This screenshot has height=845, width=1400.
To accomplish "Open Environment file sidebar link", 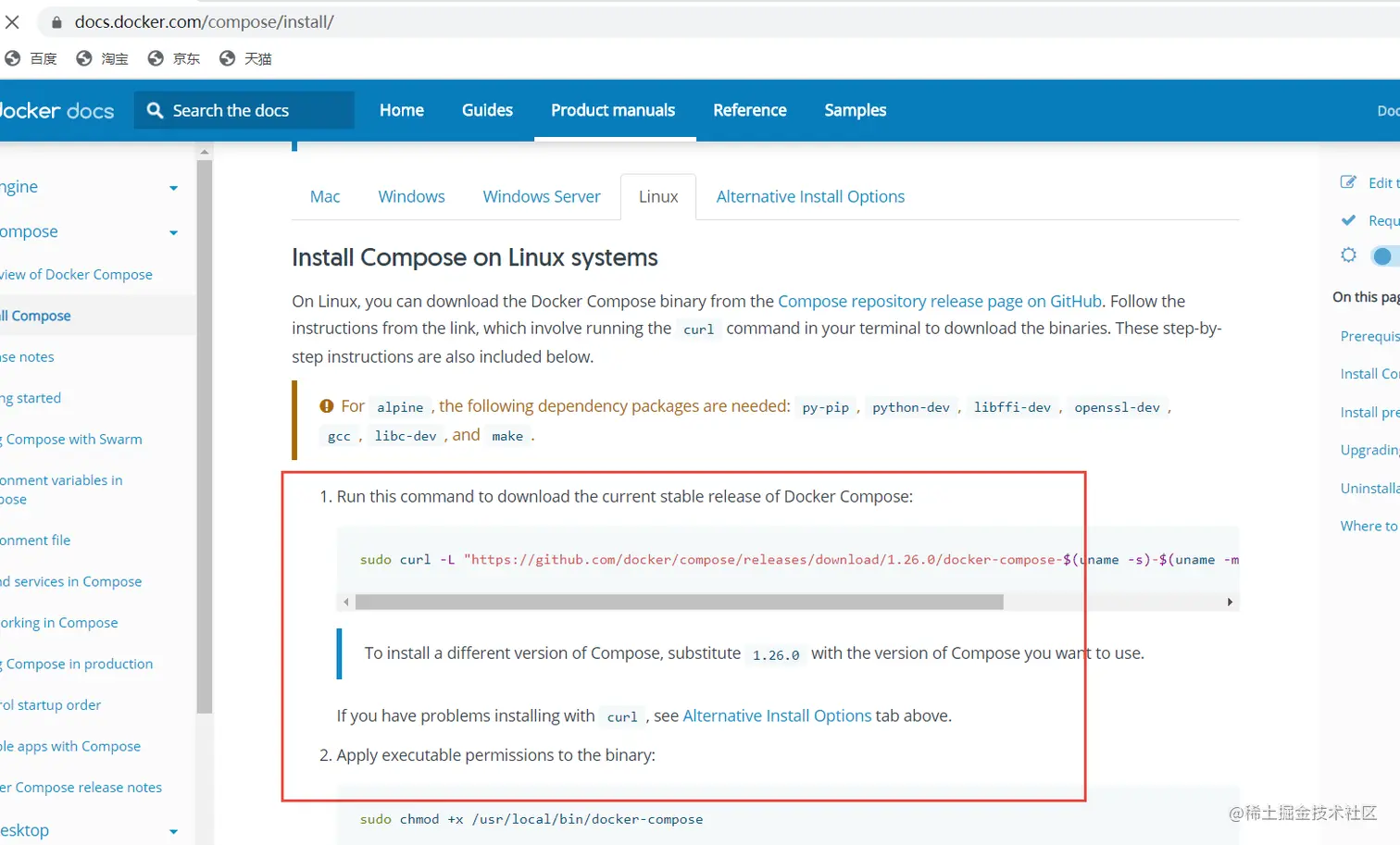I will pos(35,540).
